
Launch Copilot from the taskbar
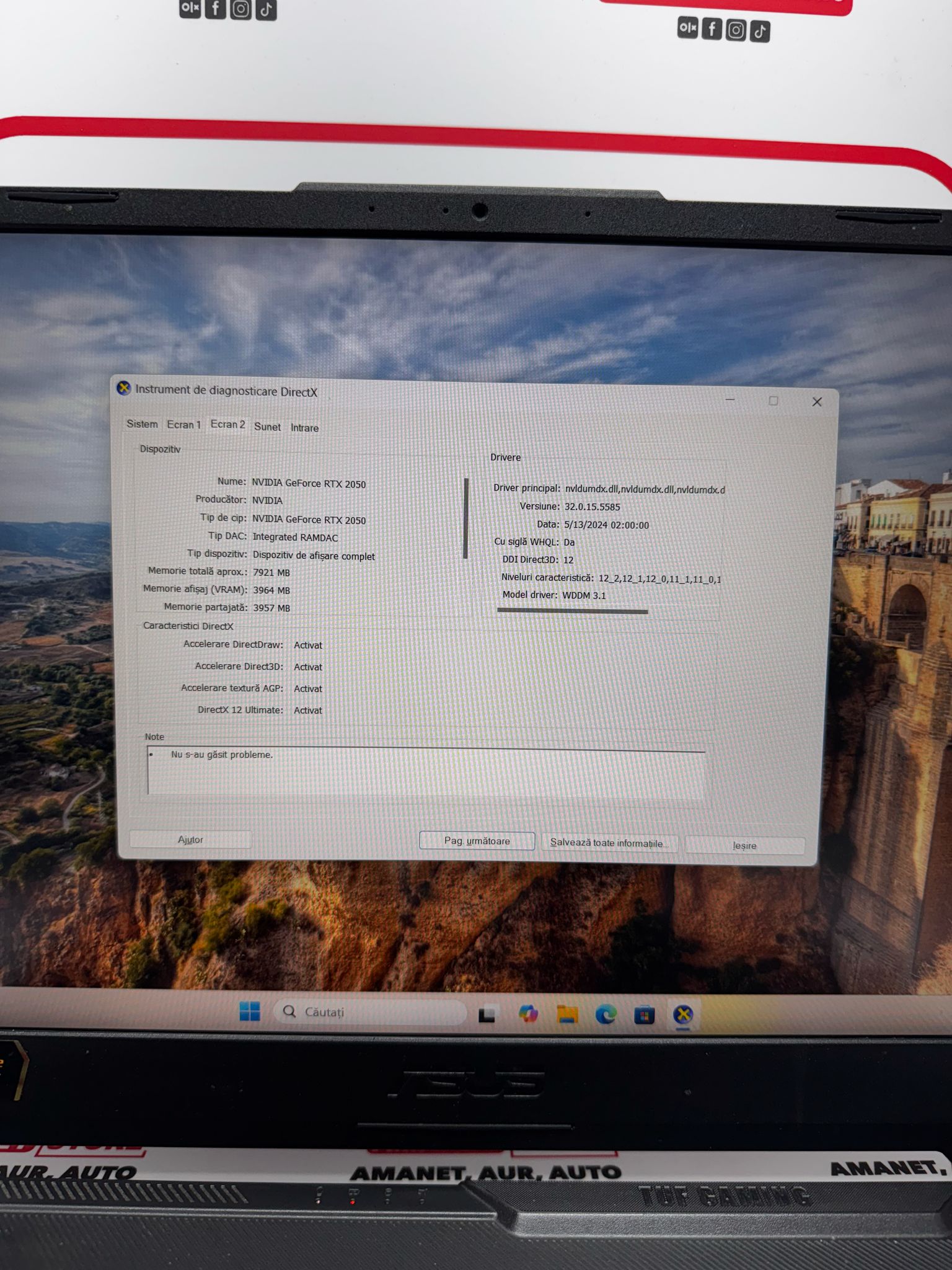[x=528, y=1014]
